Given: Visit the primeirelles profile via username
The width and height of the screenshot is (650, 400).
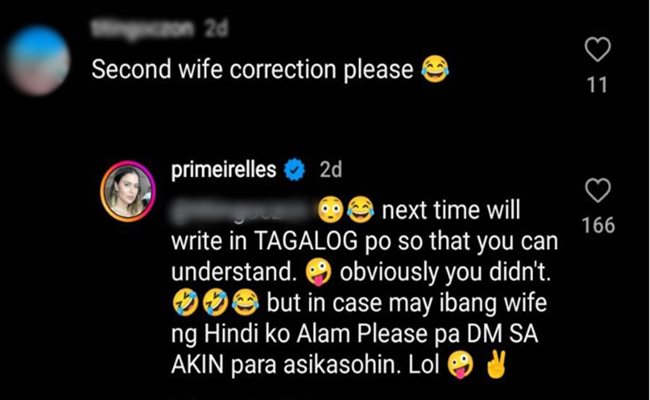Looking at the screenshot, I should pos(223,170).
